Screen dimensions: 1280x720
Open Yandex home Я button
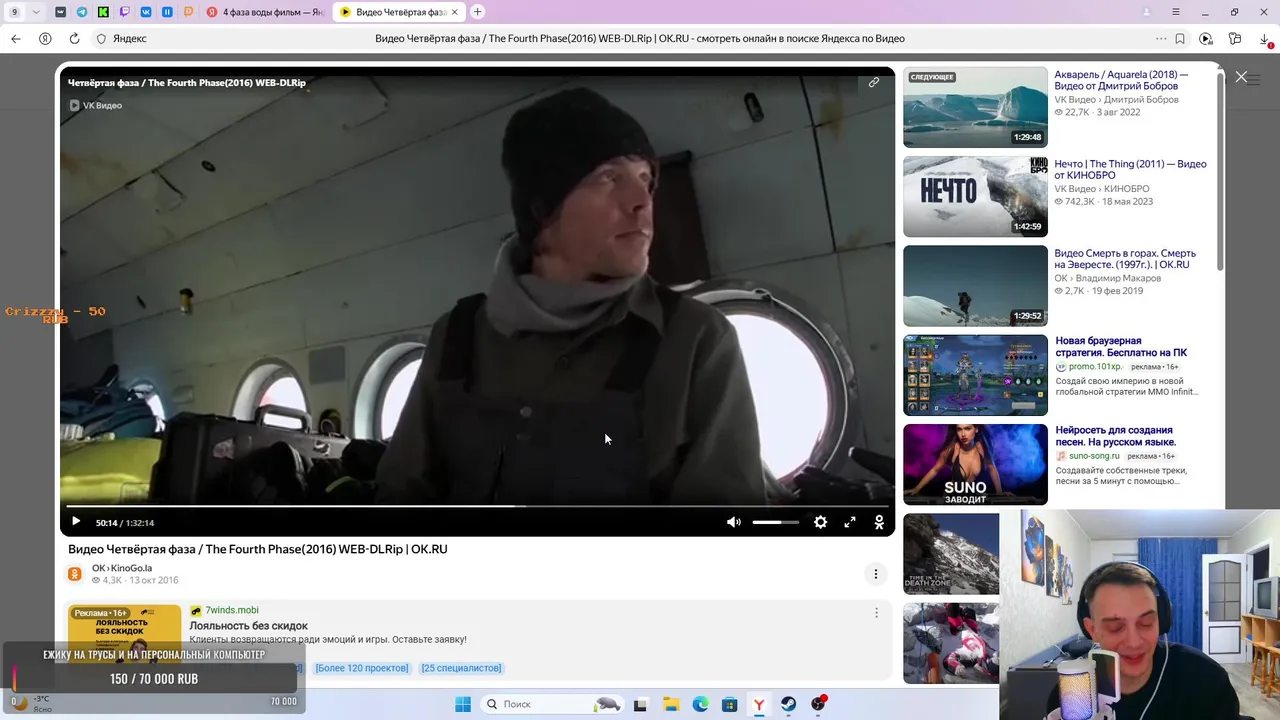click(x=45, y=39)
